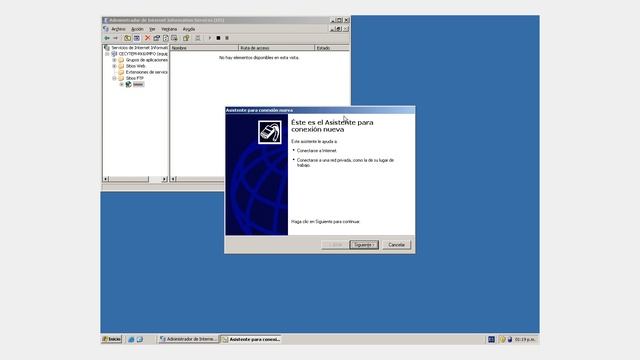Collapse the local computer node in tree
The width and height of the screenshot is (640, 360).
(107, 53)
